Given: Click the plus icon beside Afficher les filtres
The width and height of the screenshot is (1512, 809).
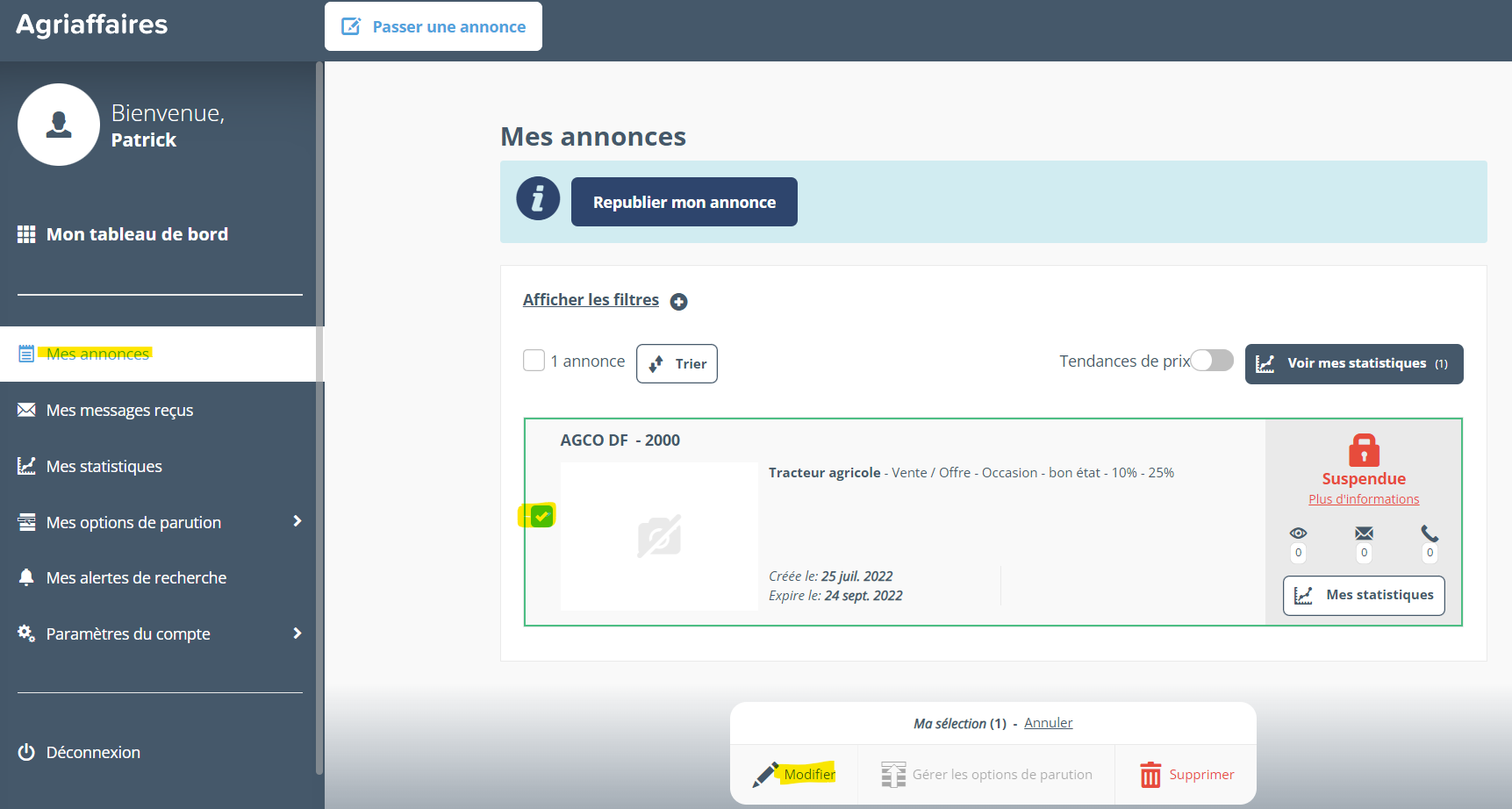Looking at the screenshot, I should tap(678, 302).
